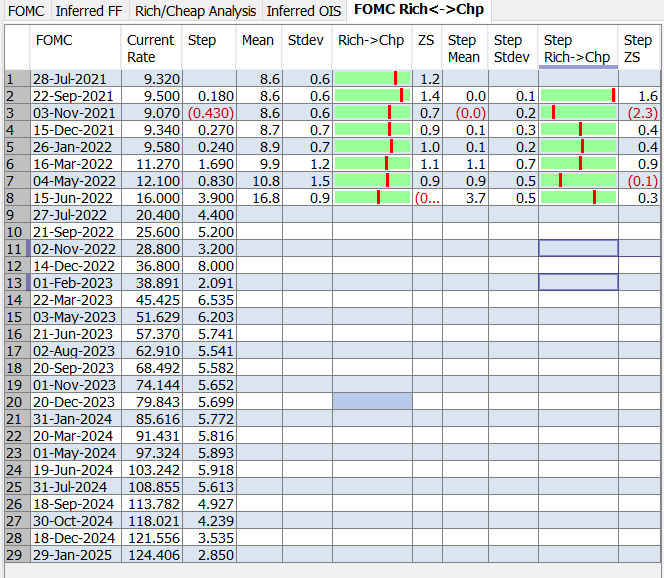Click the stdev value 1.5
The height and width of the screenshot is (578, 664).
pyautogui.click(x=307, y=181)
